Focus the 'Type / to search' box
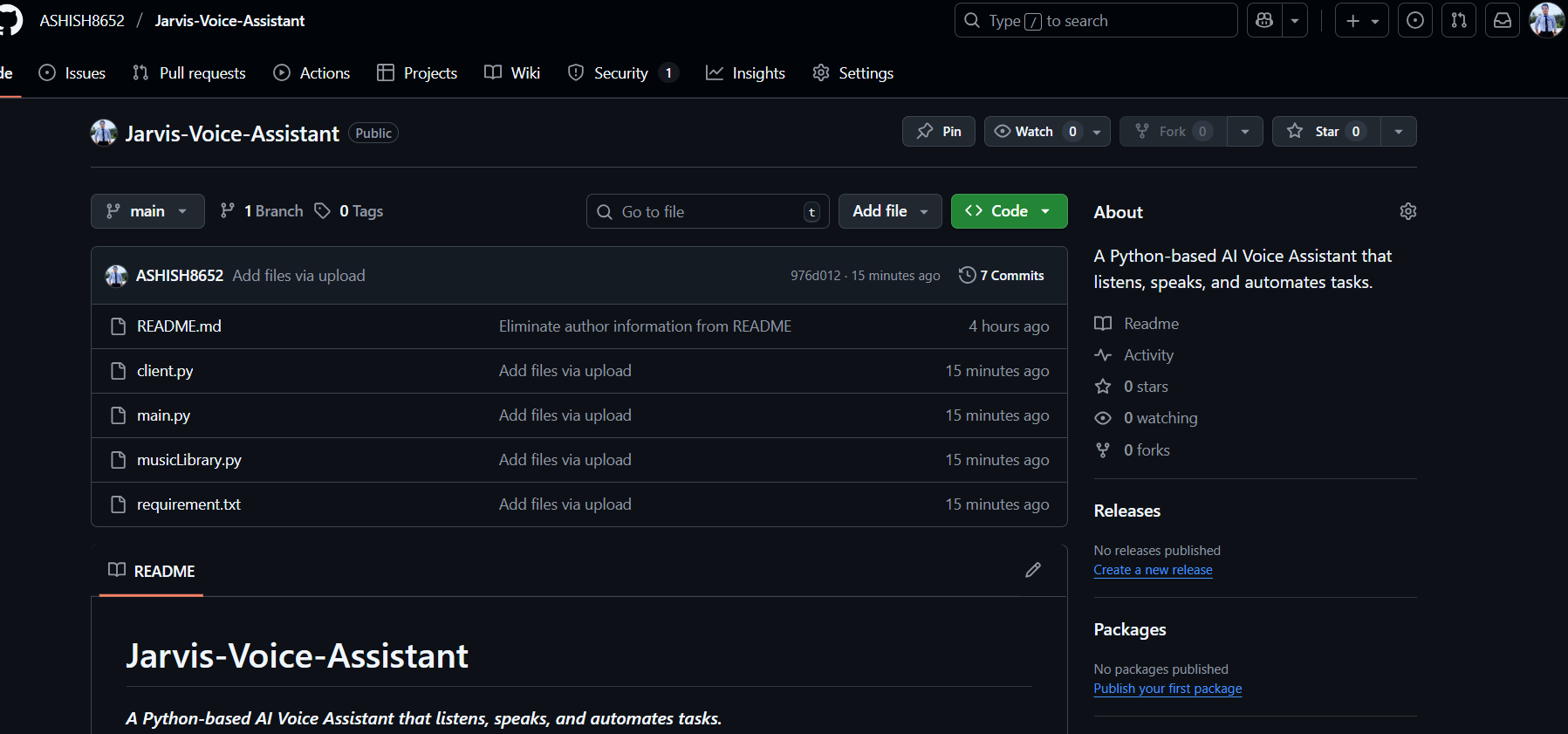The height and width of the screenshot is (734, 1568). (1096, 20)
